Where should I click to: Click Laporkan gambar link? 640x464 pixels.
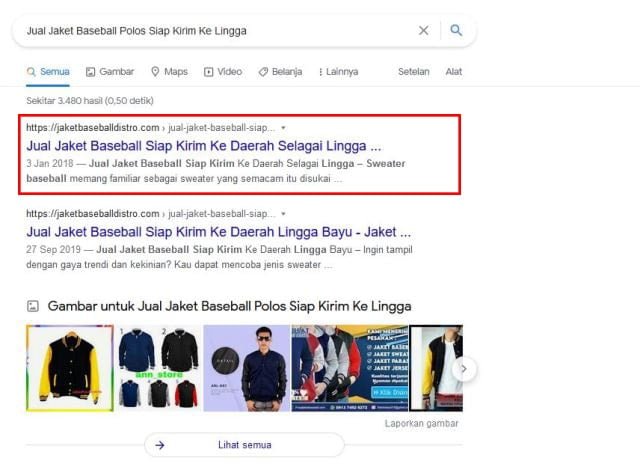421,423
